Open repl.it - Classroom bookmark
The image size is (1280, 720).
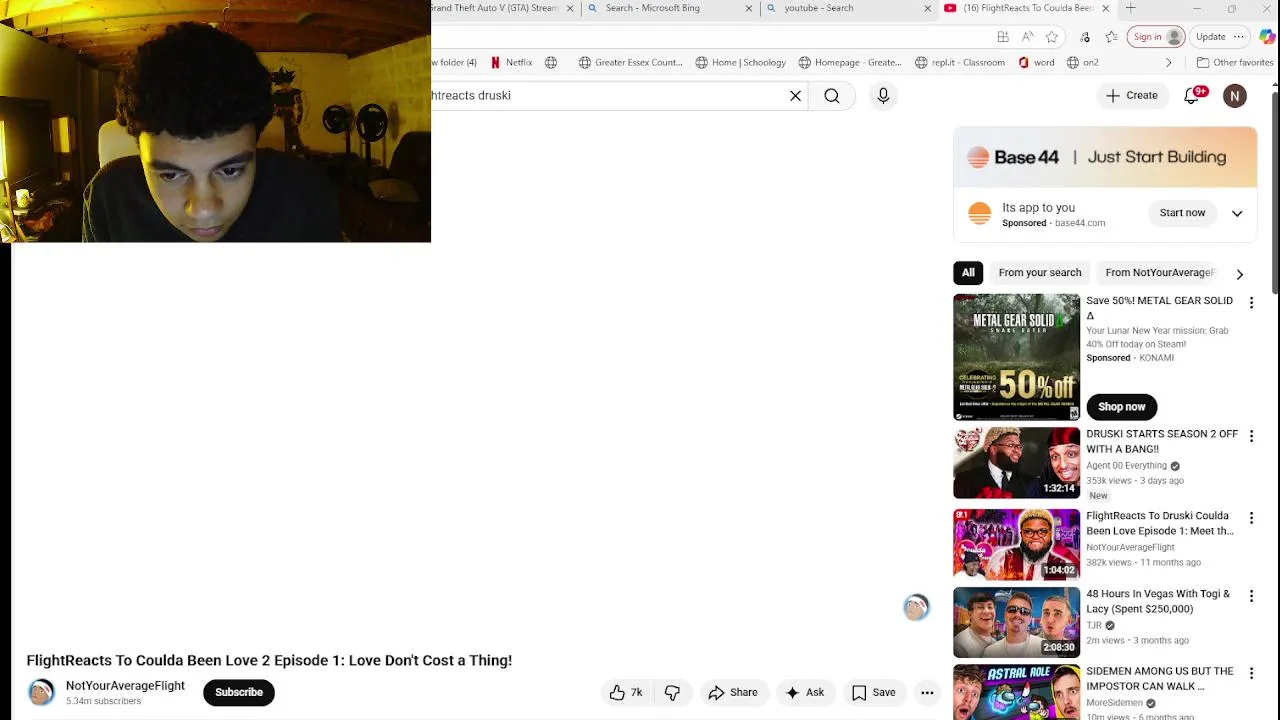960,62
